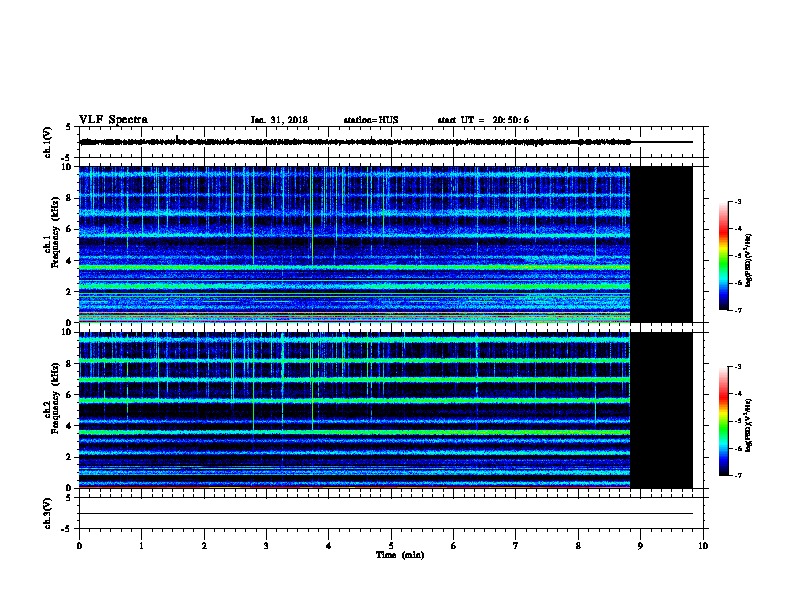Viewport: 792px width, 612px height.
Task: Select the ch.2 "Frequency (kHz)" axis label
Action: [x=55, y=398]
